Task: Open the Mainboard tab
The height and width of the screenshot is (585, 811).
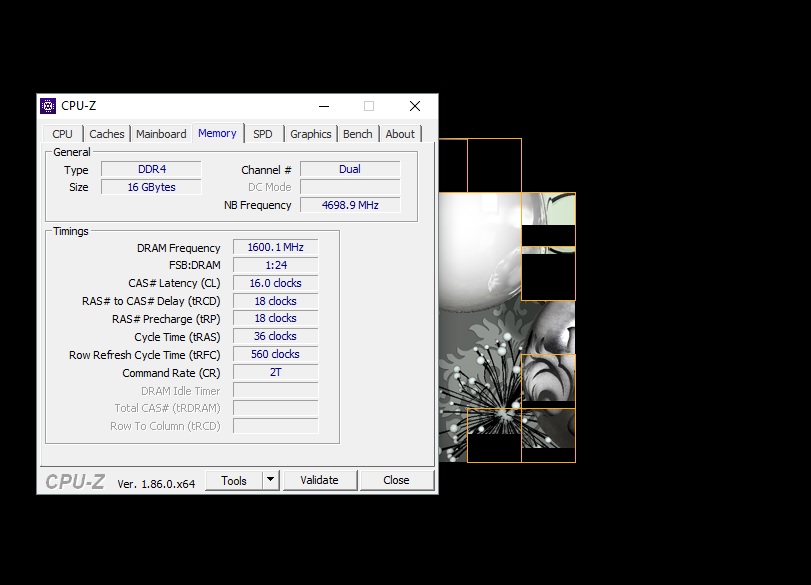Action: 161,134
